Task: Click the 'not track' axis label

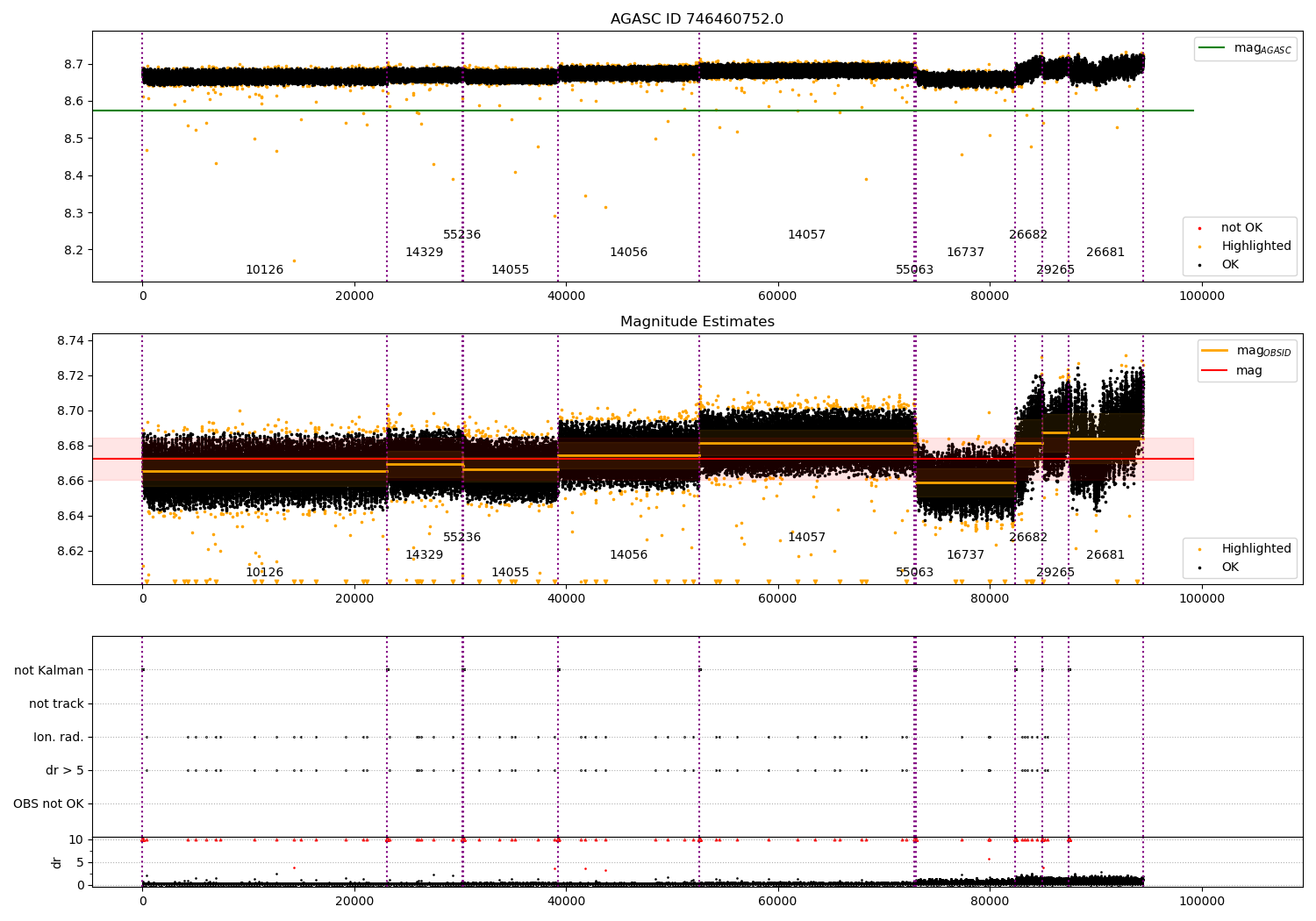Action: [56, 704]
